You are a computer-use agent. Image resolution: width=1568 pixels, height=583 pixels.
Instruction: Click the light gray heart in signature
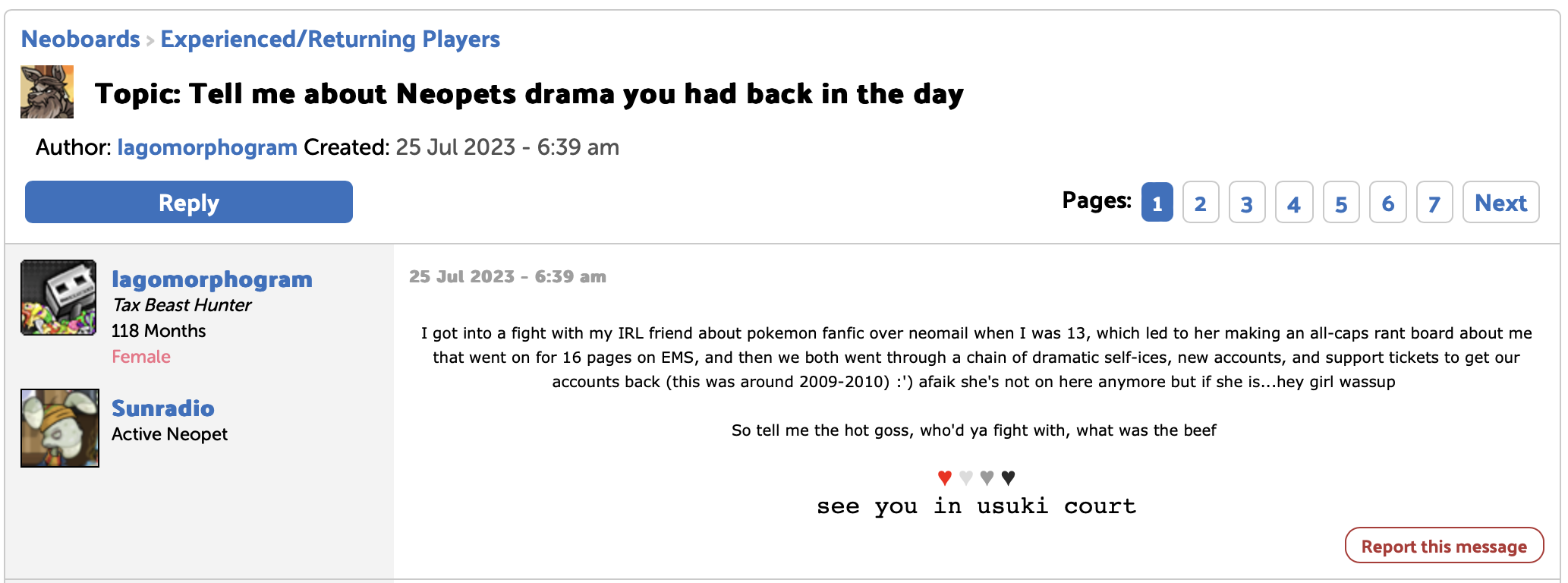point(965,477)
